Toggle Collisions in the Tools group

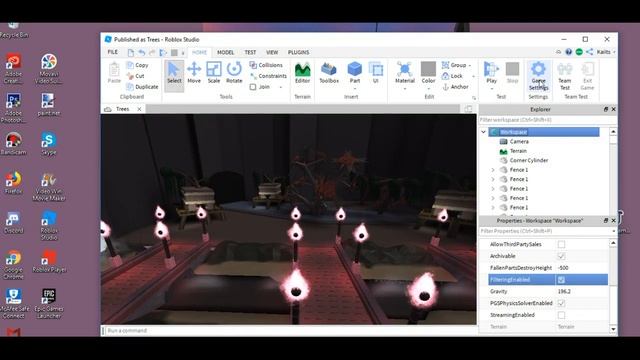point(266,65)
